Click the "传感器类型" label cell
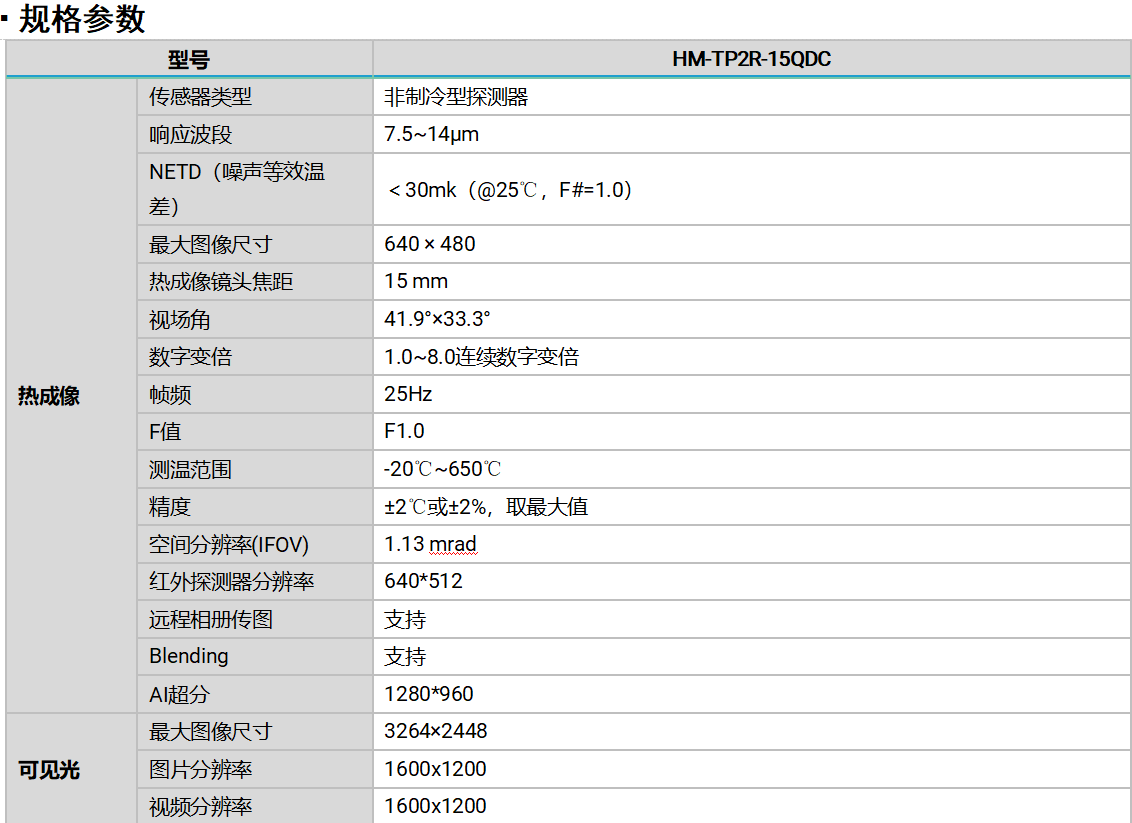 pyautogui.click(x=255, y=97)
